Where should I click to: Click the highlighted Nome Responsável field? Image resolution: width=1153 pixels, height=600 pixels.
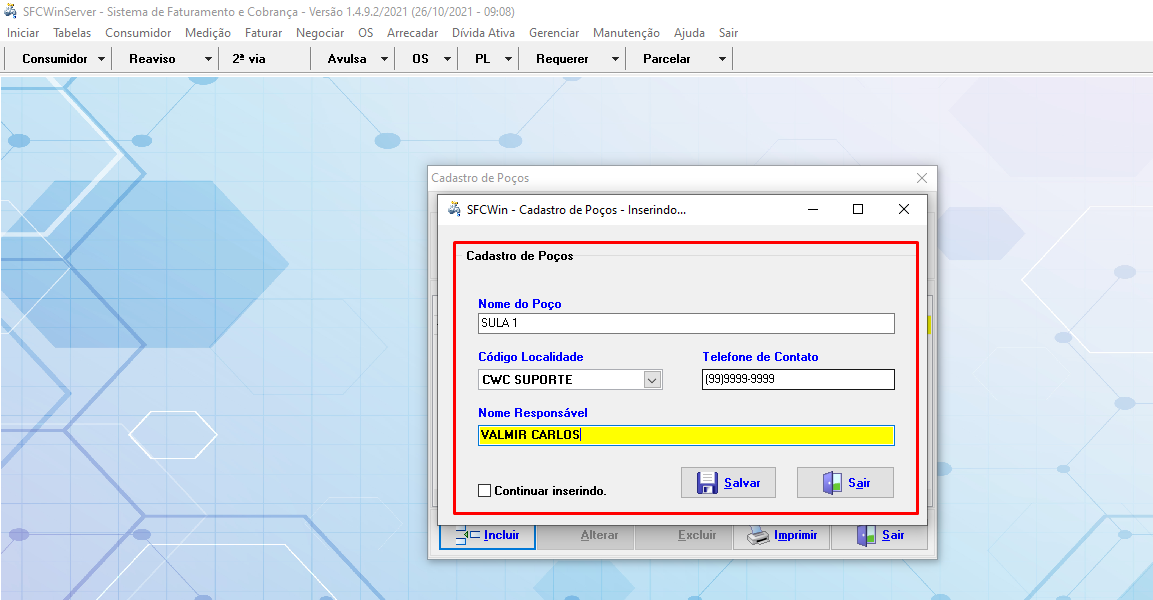click(x=686, y=435)
